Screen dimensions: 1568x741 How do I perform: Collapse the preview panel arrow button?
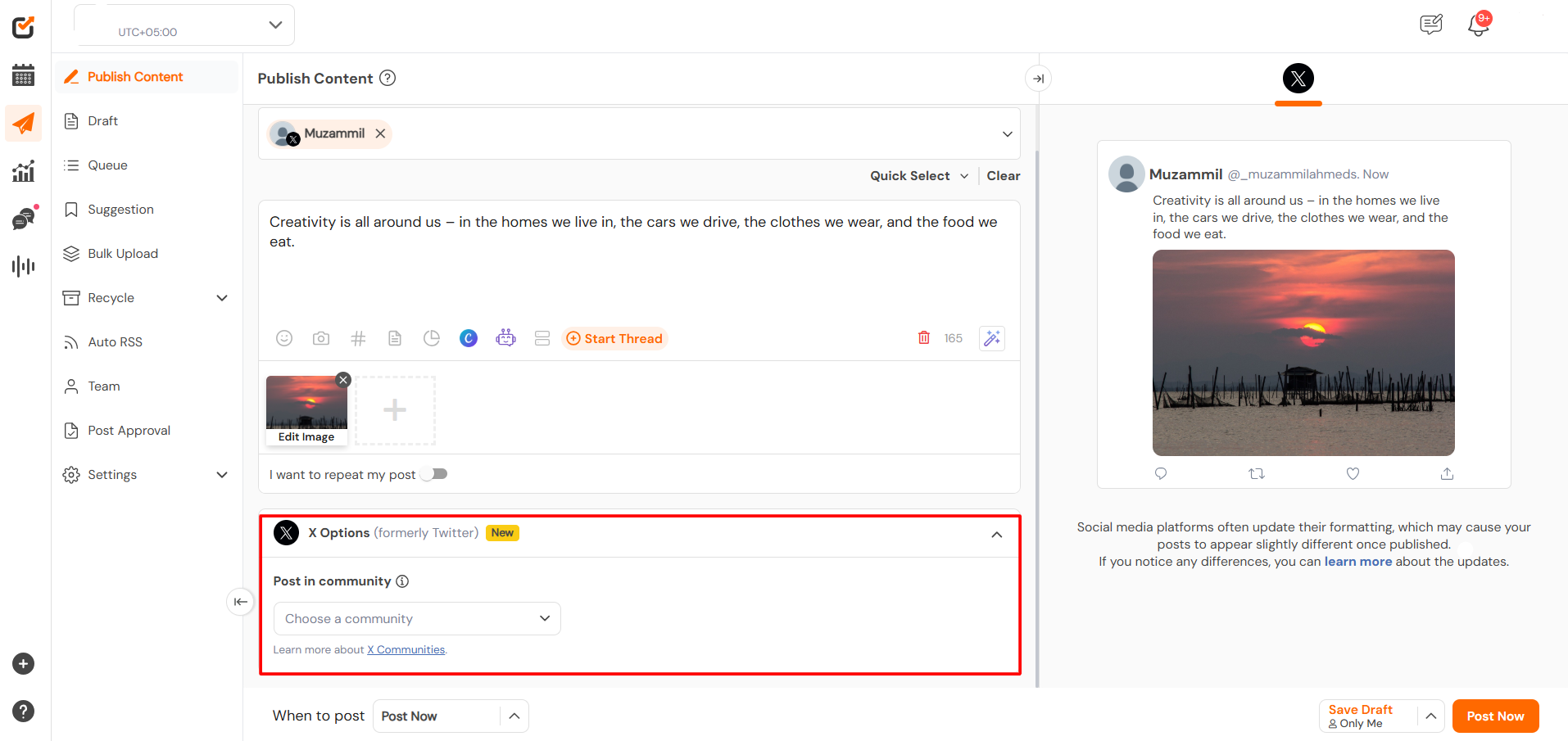(1038, 79)
